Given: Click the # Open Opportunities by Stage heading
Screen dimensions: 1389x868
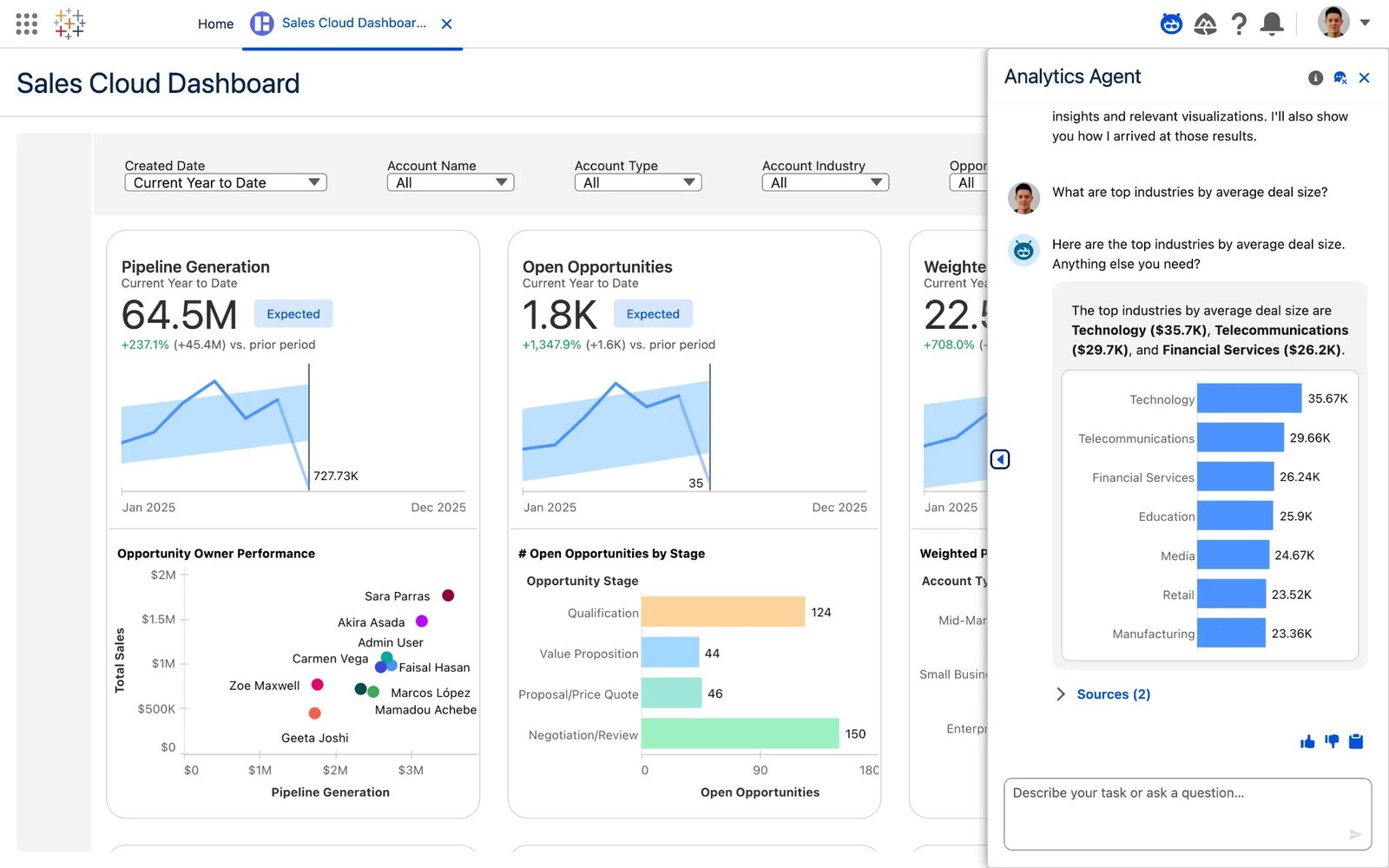Looking at the screenshot, I should [612, 554].
